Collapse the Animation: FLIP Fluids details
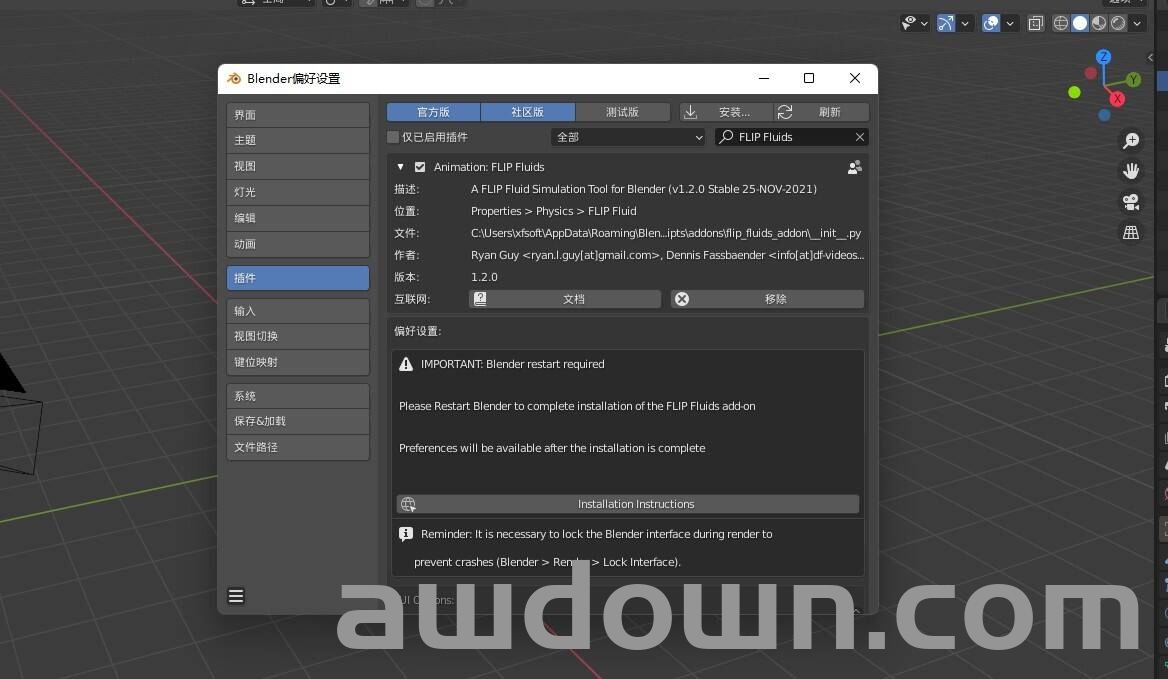 401,167
